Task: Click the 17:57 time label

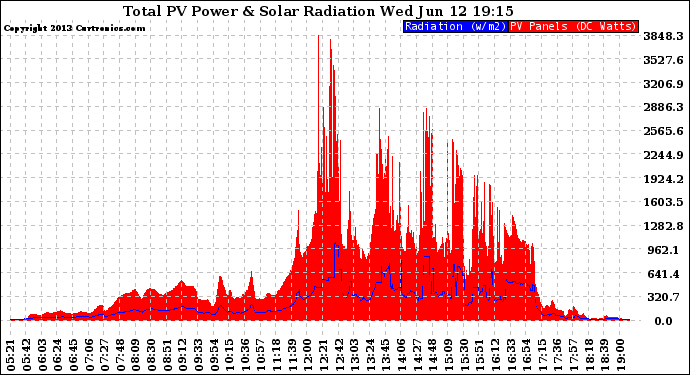Action: pyautogui.click(x=573, y=355)
